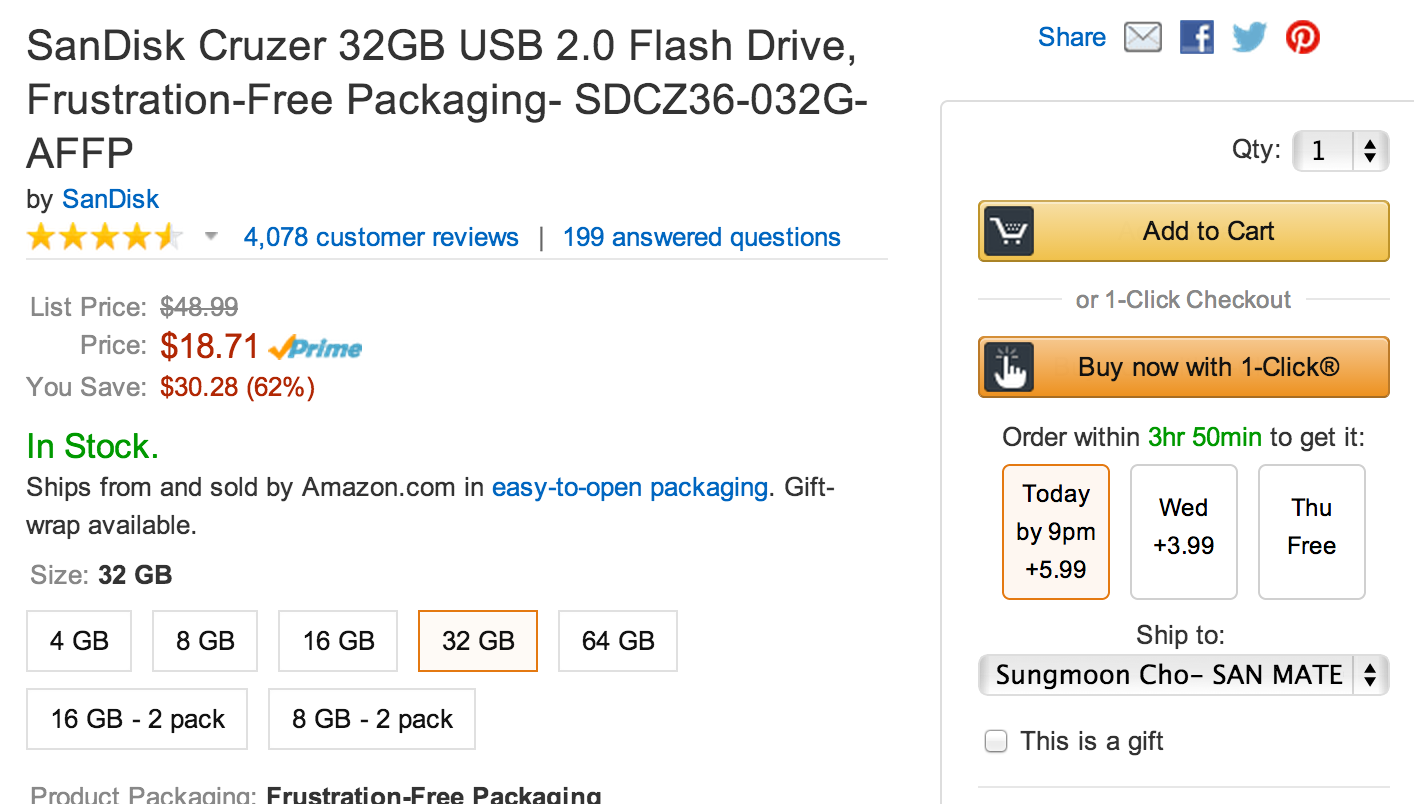
Task: Open the 4,078 customer reviews link
Action: [x=381, y=238]
